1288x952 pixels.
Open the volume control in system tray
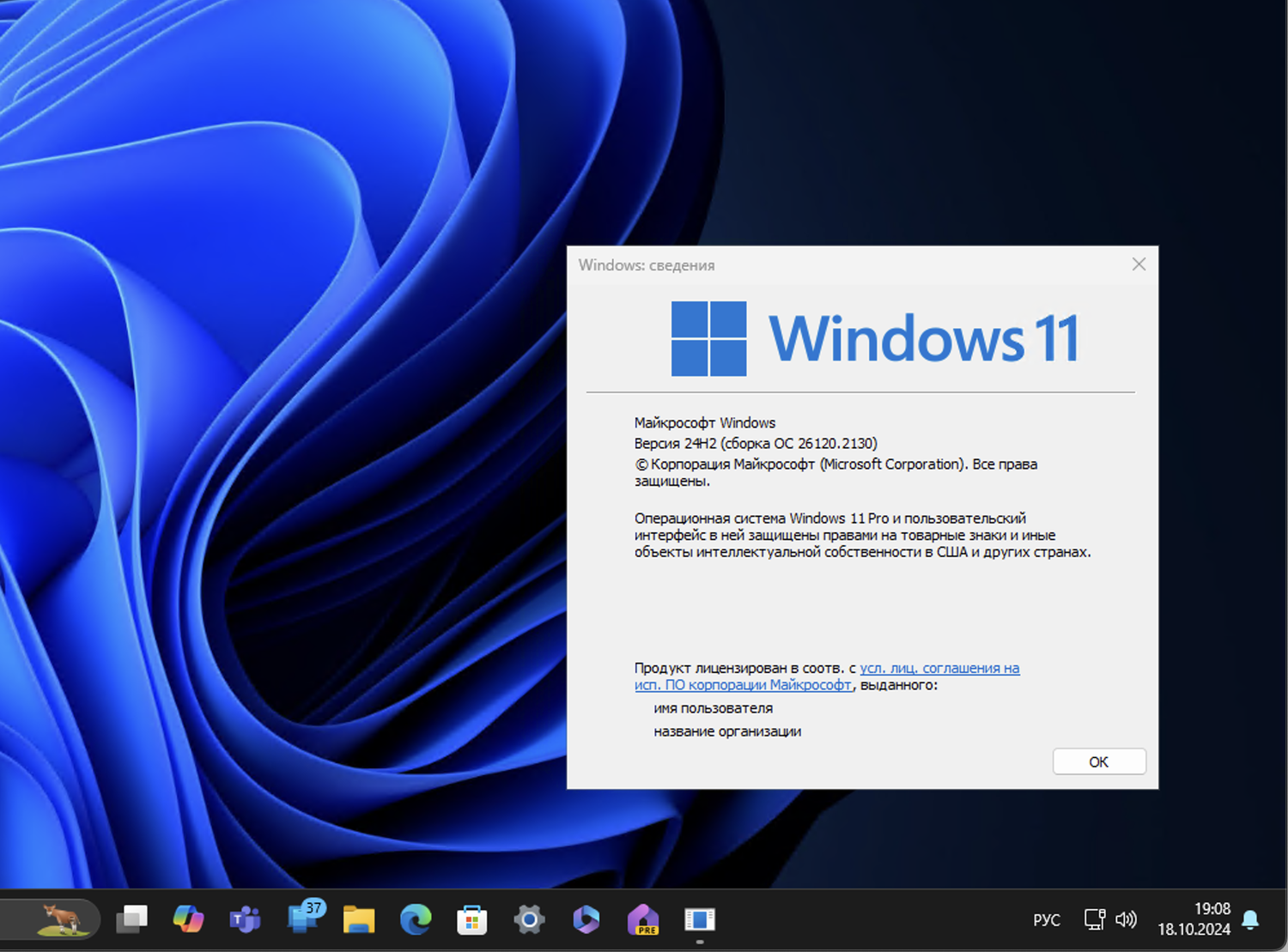1126,919
